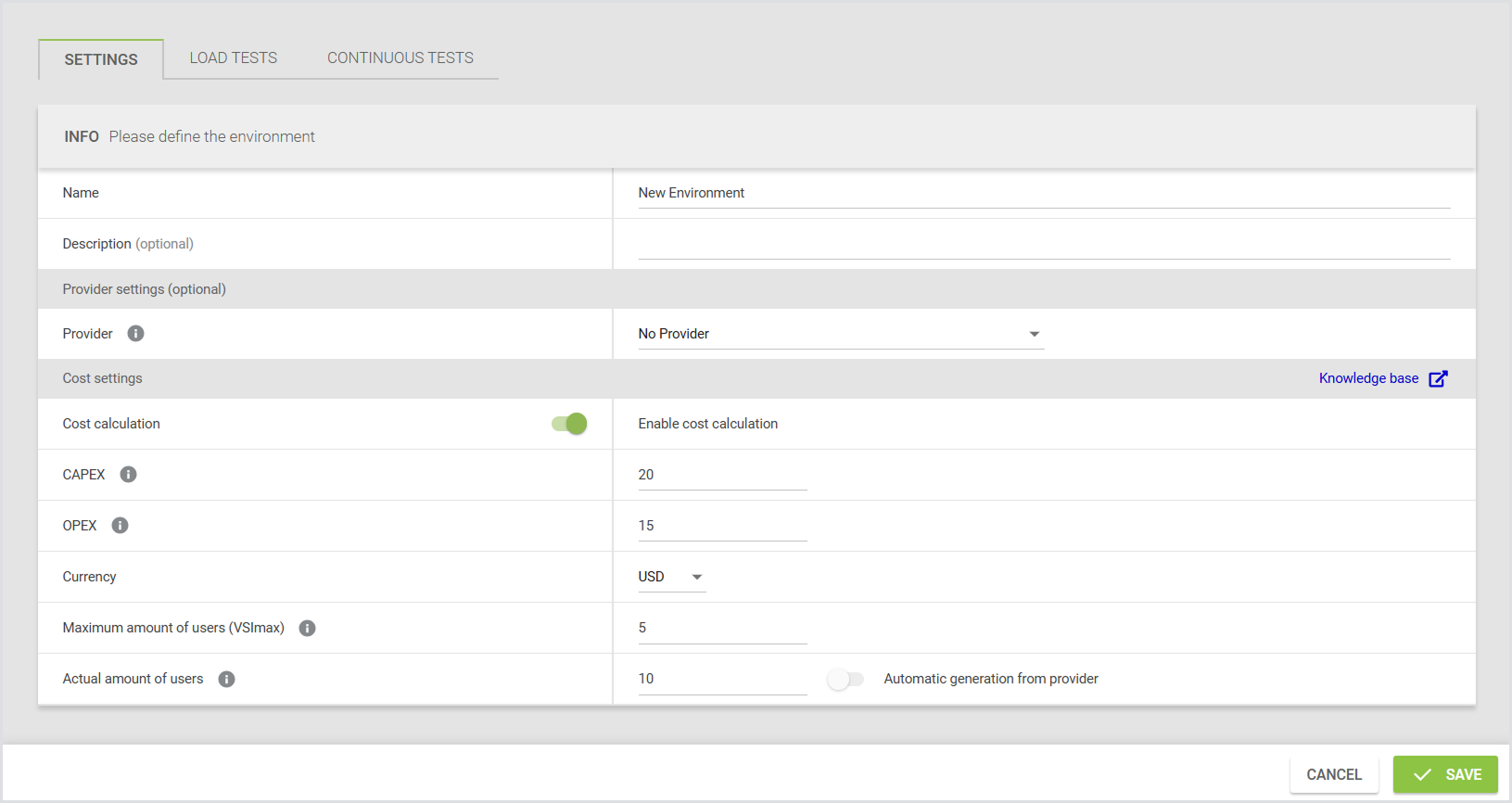Click info icon beside Actual amount of users
This screenshot has height=803, width=1512.
point(226,680)
